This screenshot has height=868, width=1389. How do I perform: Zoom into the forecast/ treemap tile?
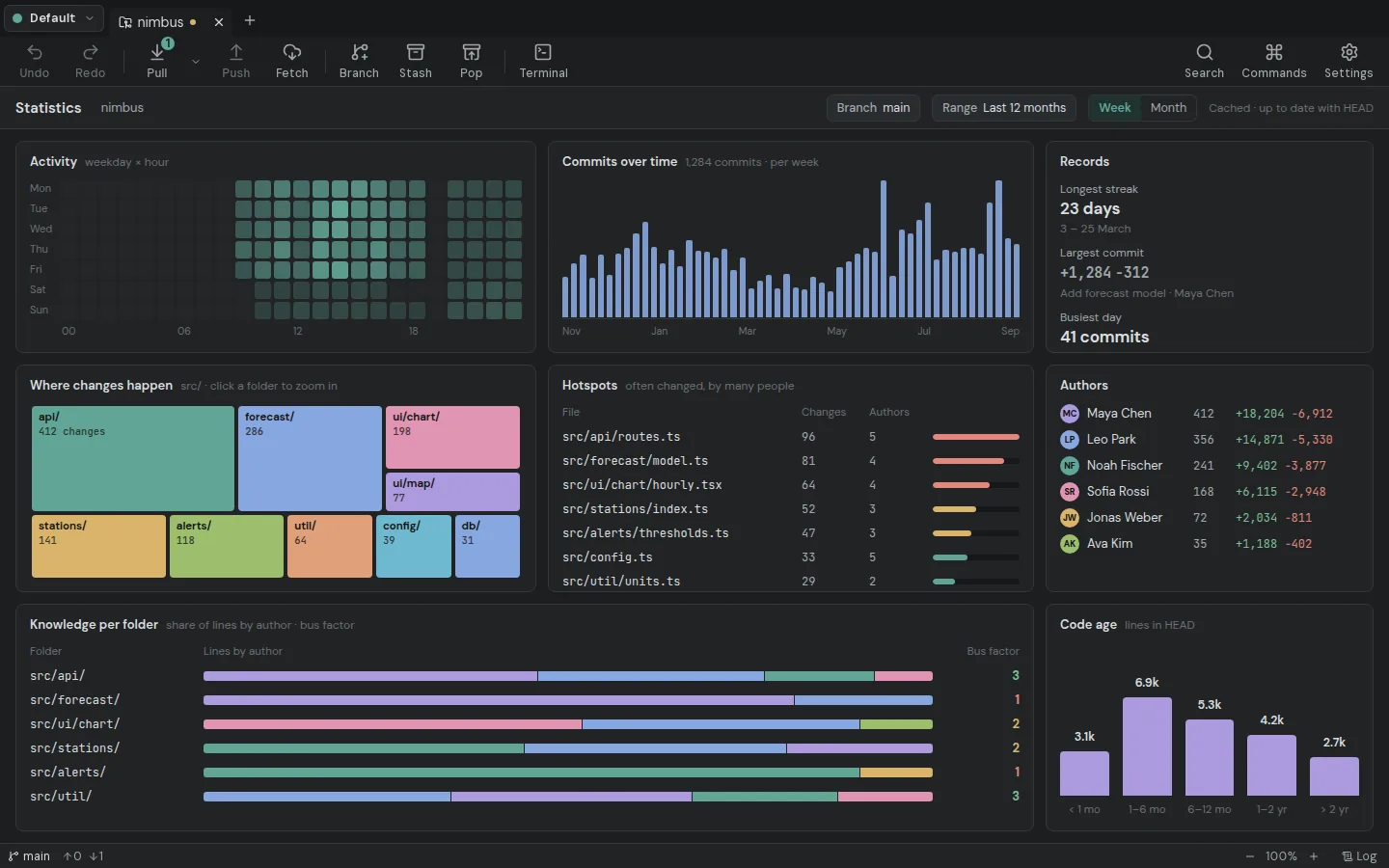point(310,458)
